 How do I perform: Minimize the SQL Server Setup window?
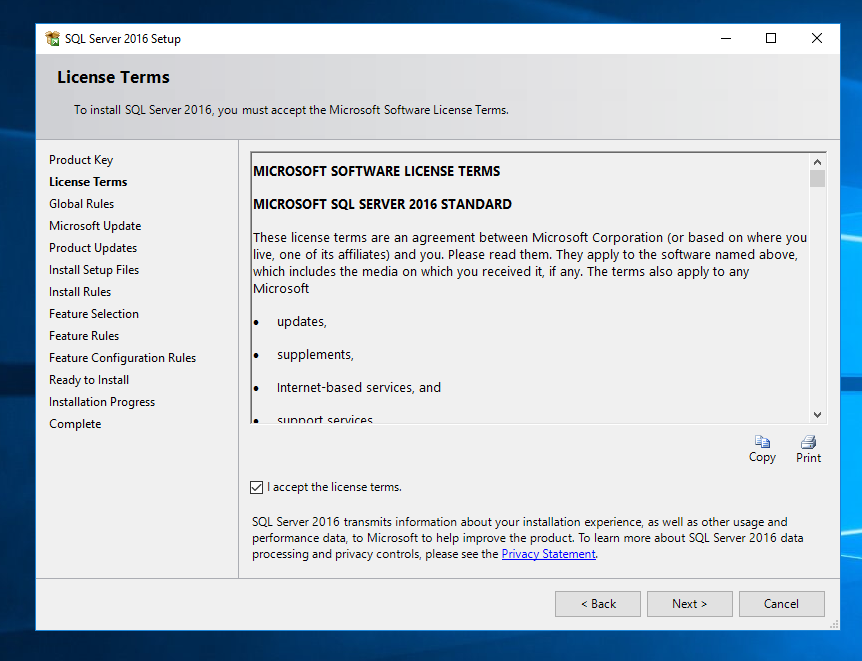[x=726, y=38]
